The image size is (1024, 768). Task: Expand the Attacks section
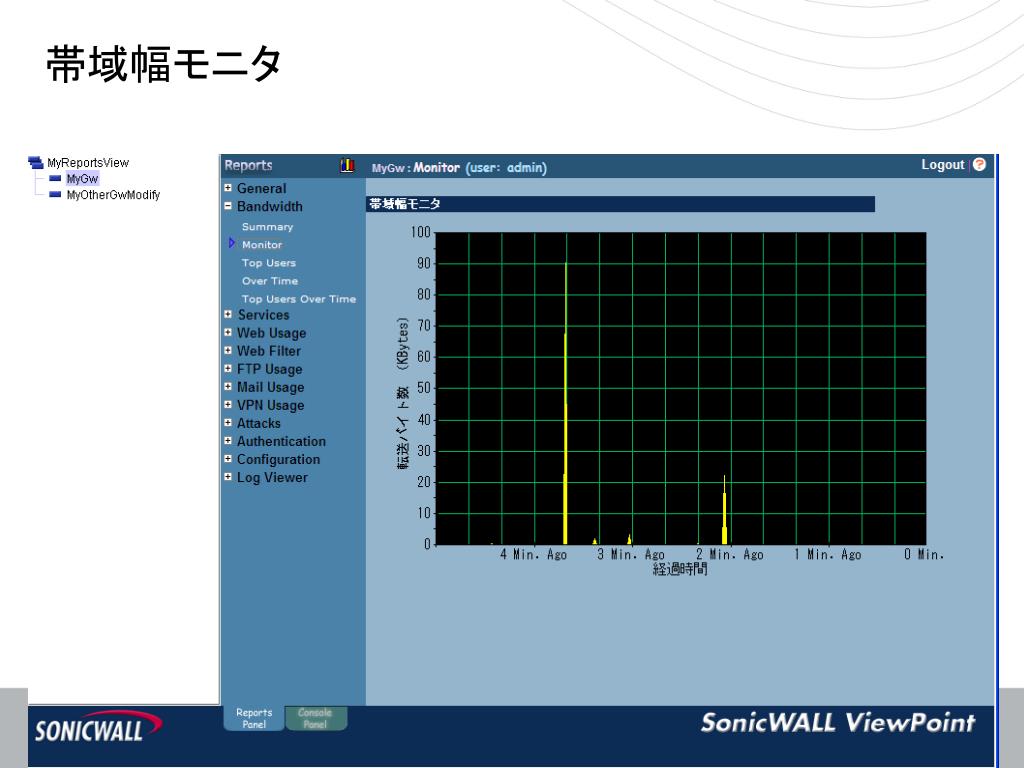click(x=228, y=423)
